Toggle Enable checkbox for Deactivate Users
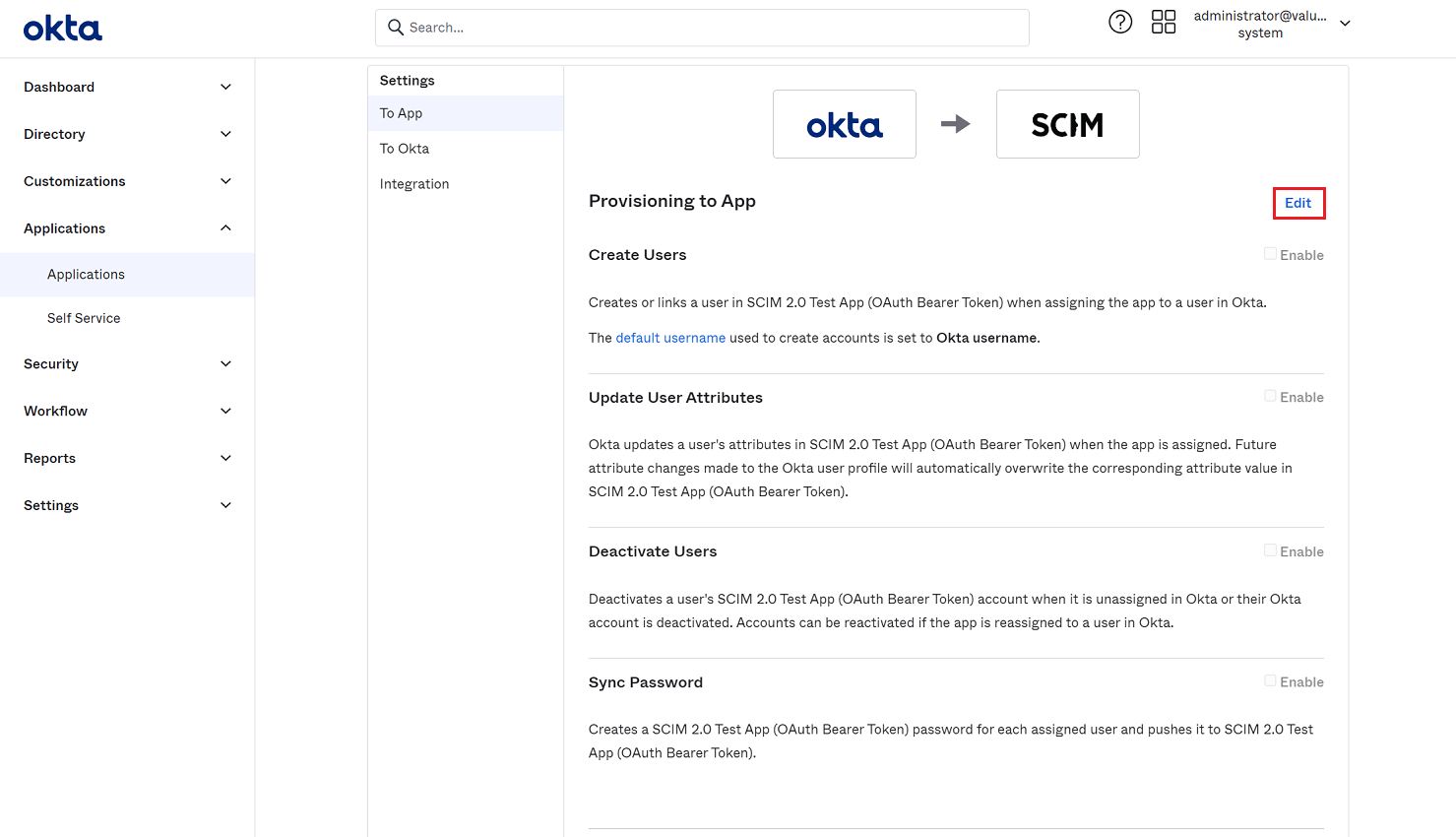The width and height of the screenshot is (1456, 837). pos(1270,550)
